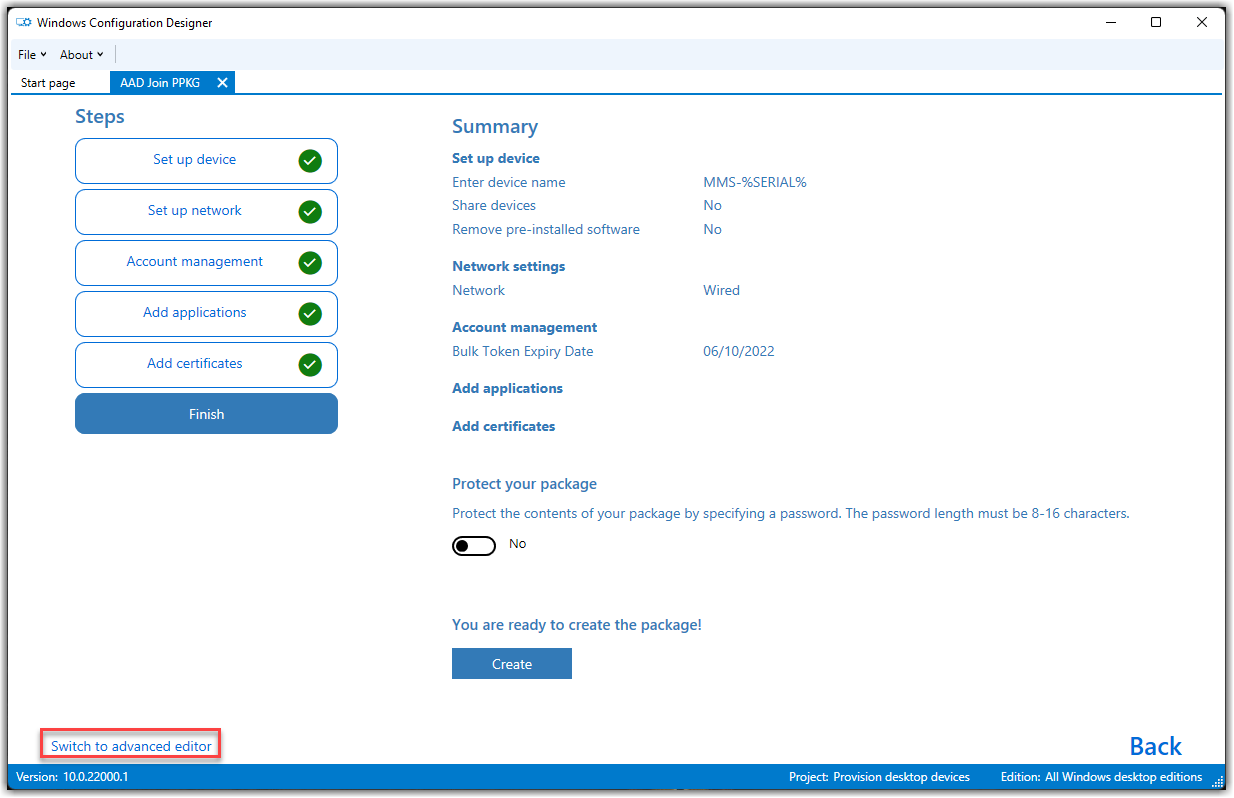
Task: Maximize the Windows Configuration Designer window
Action: click(1156, 22)
